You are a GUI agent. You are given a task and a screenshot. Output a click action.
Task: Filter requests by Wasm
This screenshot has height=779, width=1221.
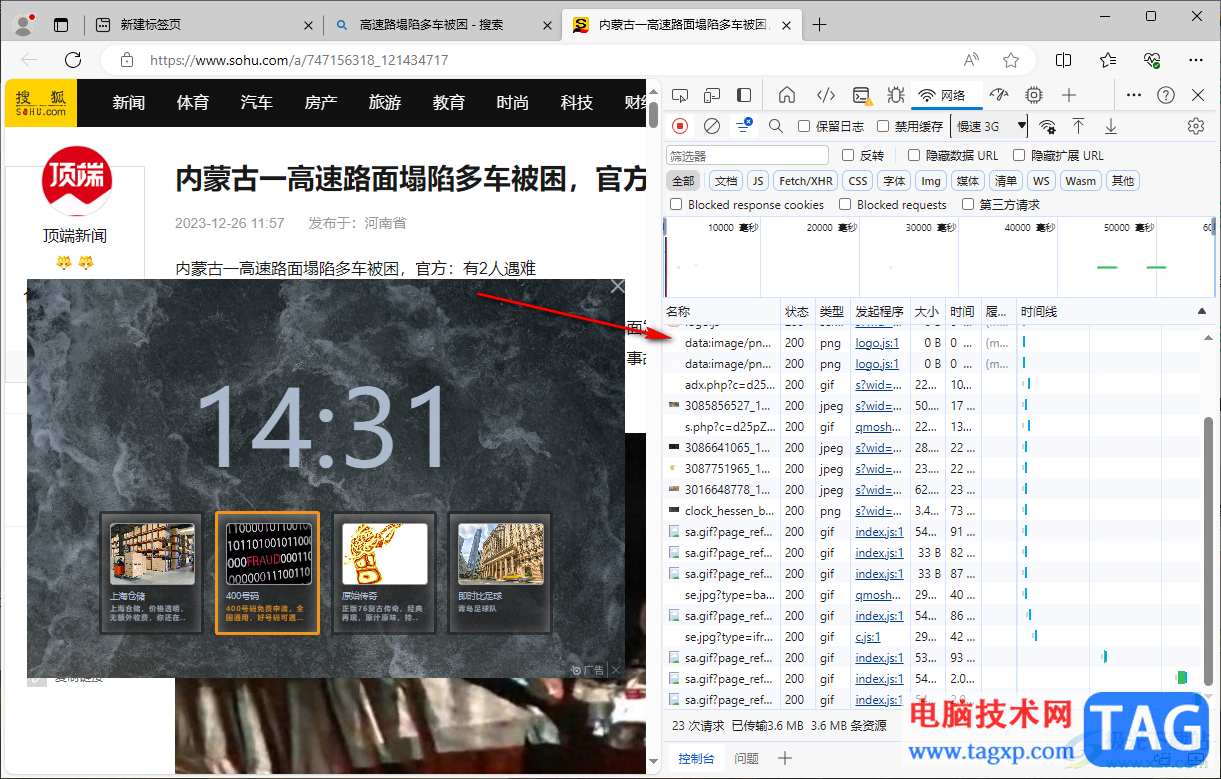1080,181
